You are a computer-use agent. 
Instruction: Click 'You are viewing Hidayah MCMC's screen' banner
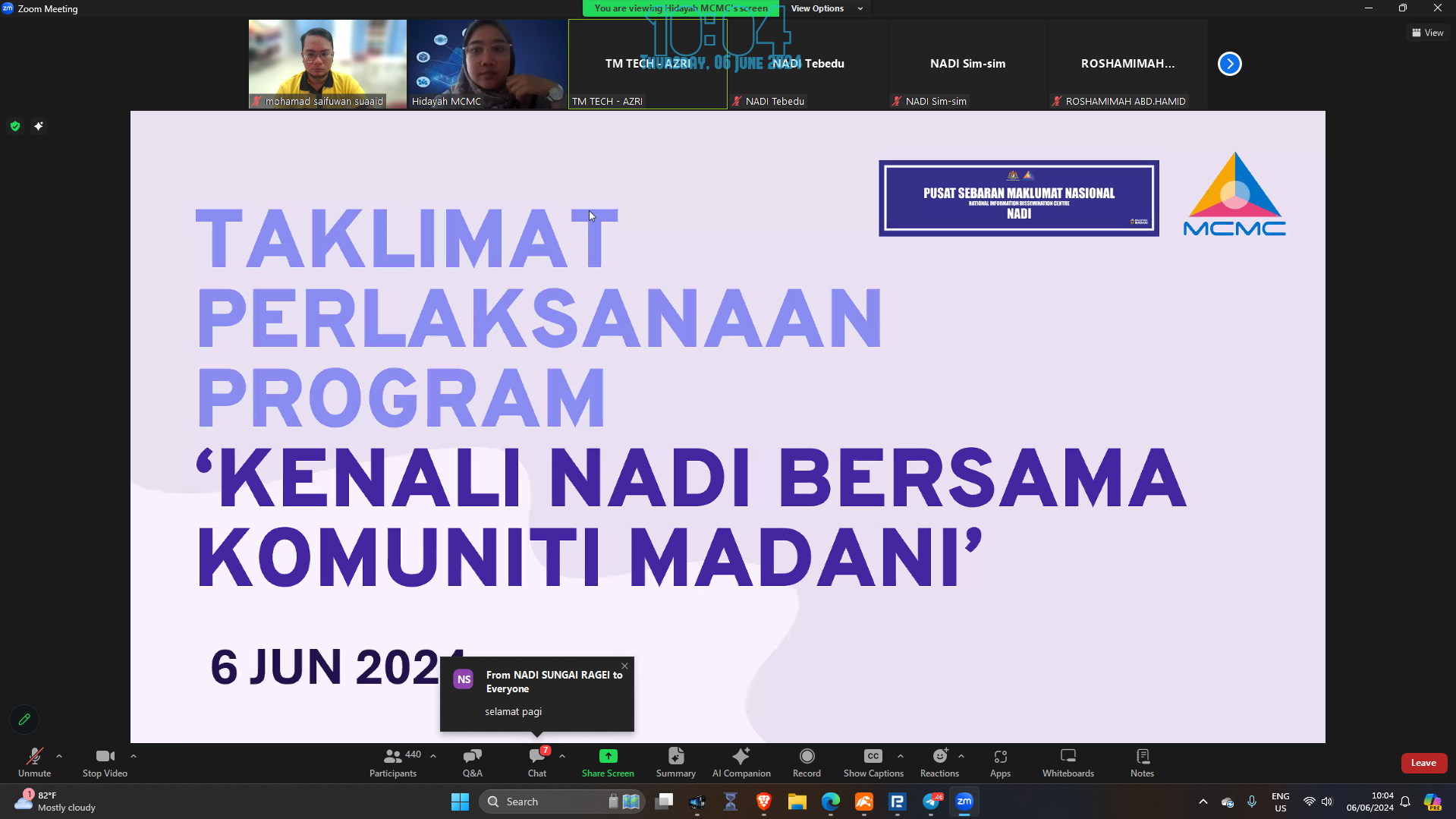tap(681, 8)
